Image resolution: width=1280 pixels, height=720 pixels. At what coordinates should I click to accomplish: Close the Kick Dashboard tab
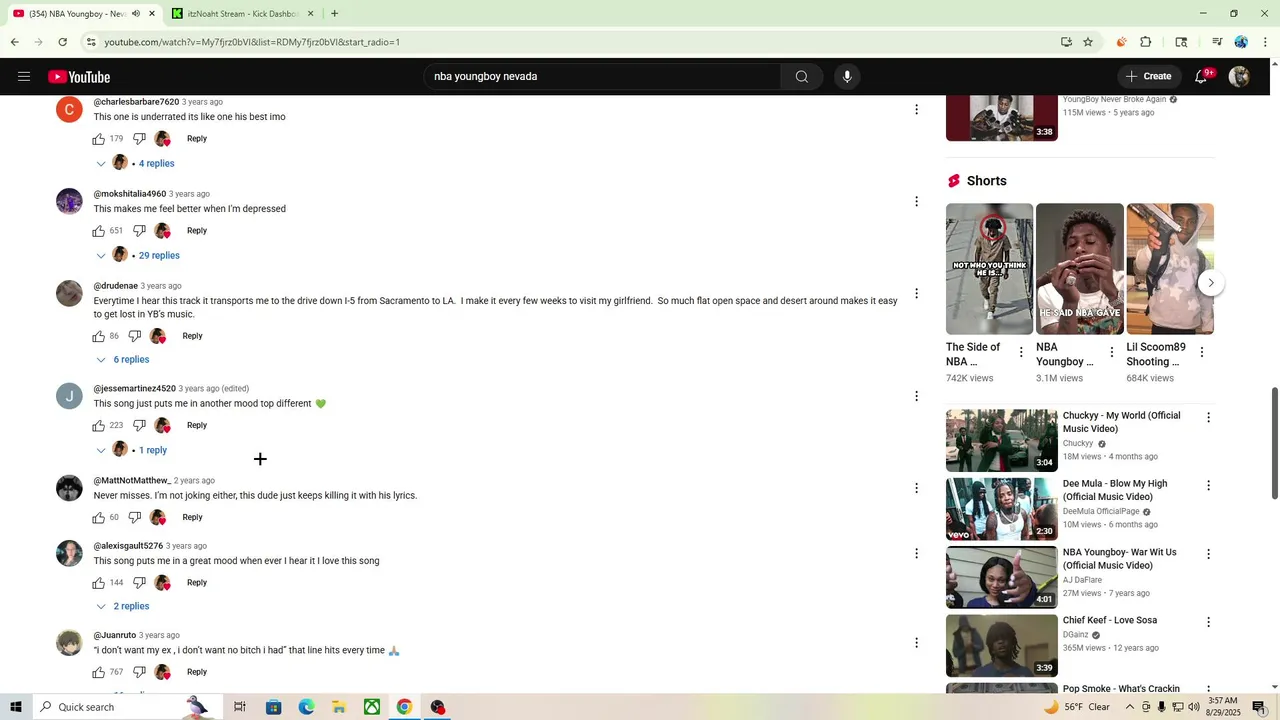tap(310, 14)
